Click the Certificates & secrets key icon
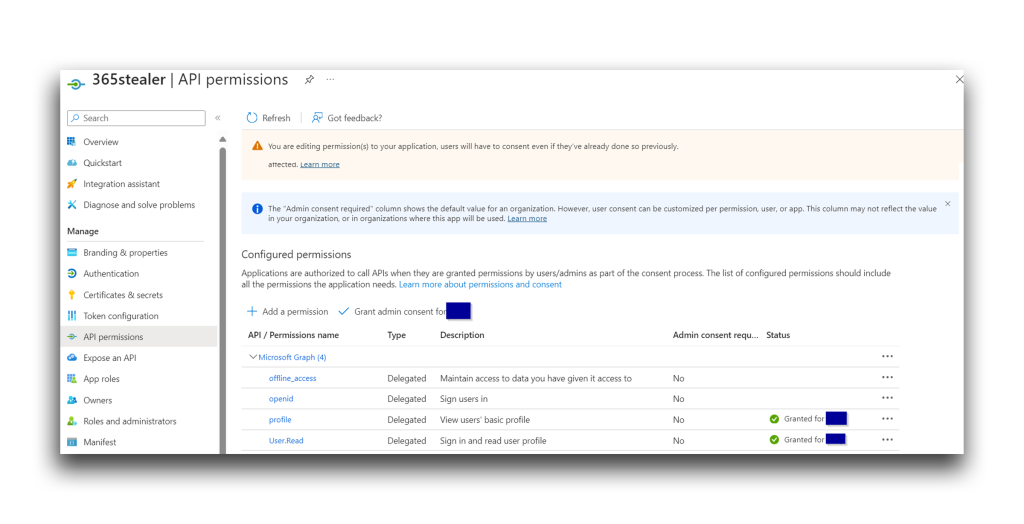This screenshot has width=1024, height=524. pos(72,295)
